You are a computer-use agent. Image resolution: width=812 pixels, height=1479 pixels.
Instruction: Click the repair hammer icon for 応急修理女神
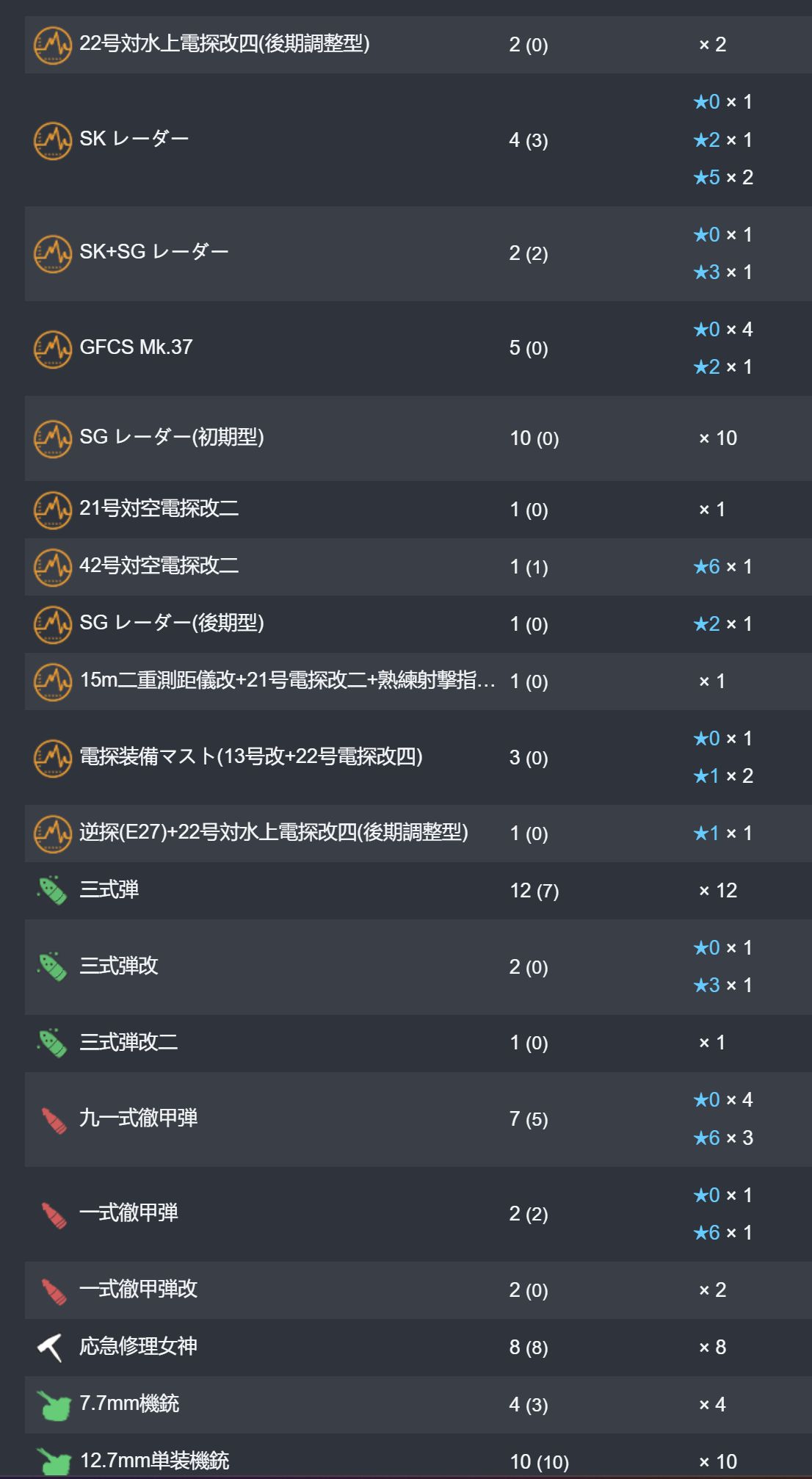click(50, 1348)
